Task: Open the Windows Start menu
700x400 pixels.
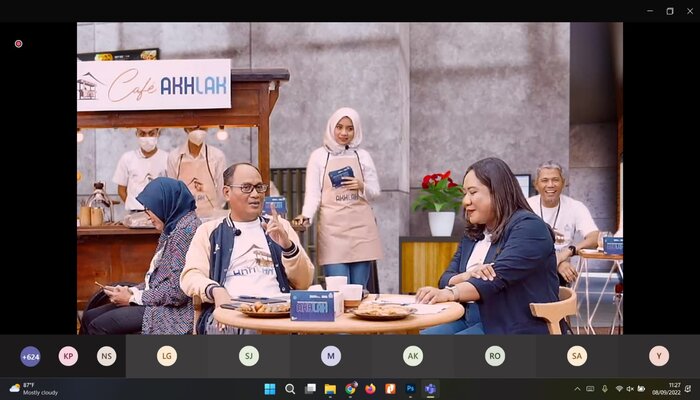Action: [x=270, y=389]
